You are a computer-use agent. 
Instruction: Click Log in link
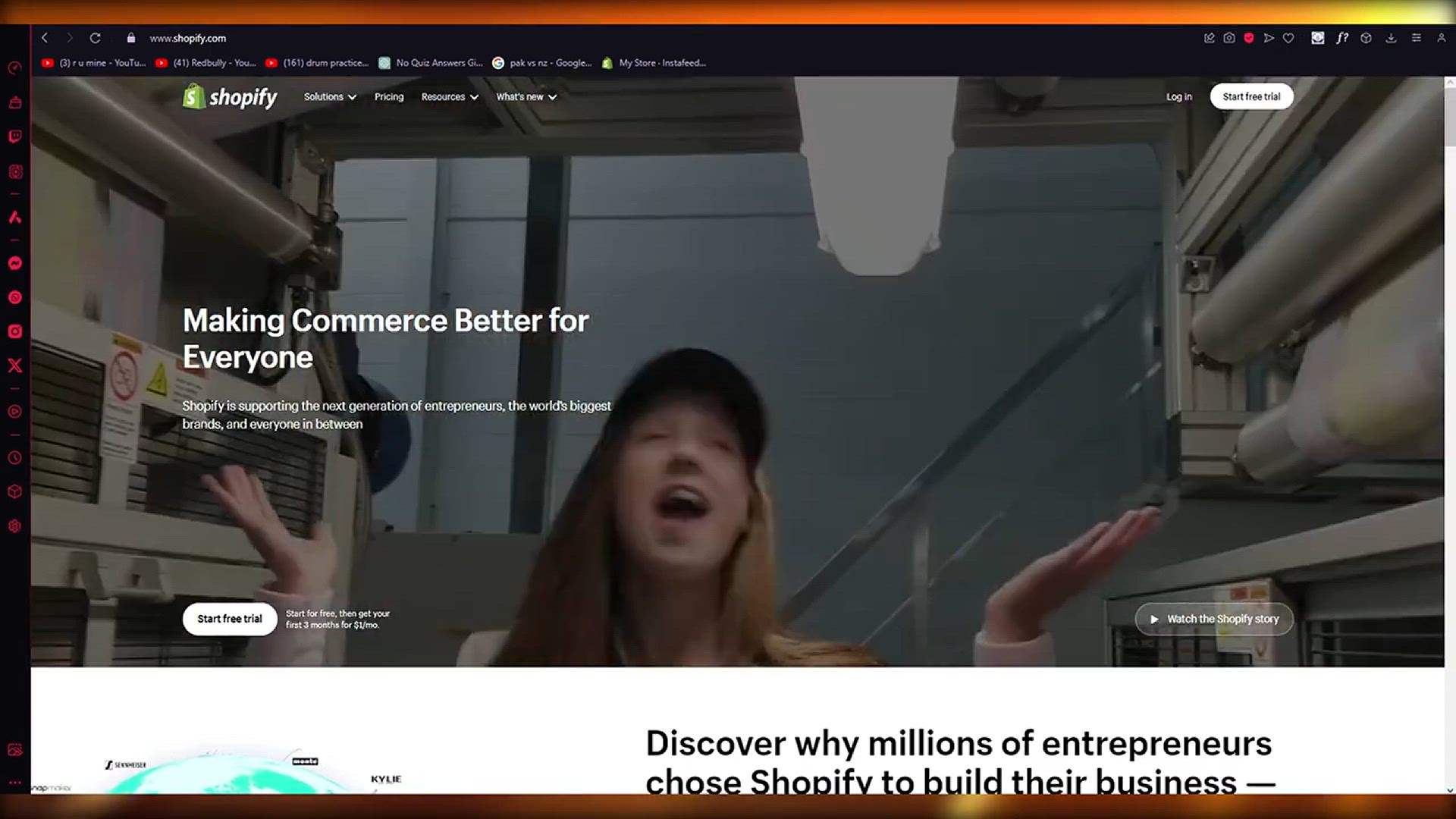pos(1178,97)
